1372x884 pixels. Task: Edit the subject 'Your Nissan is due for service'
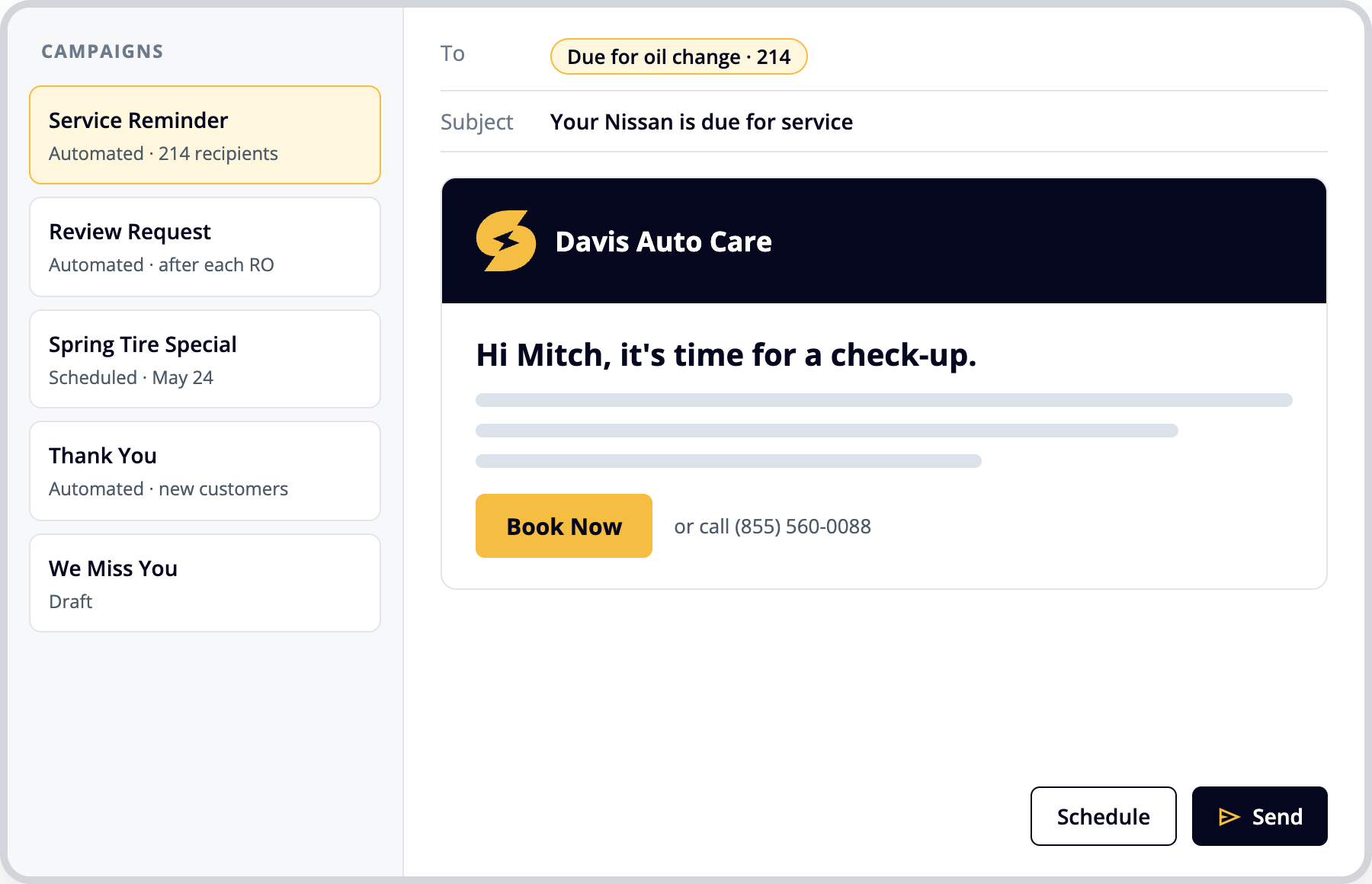[x=701, y=122]
